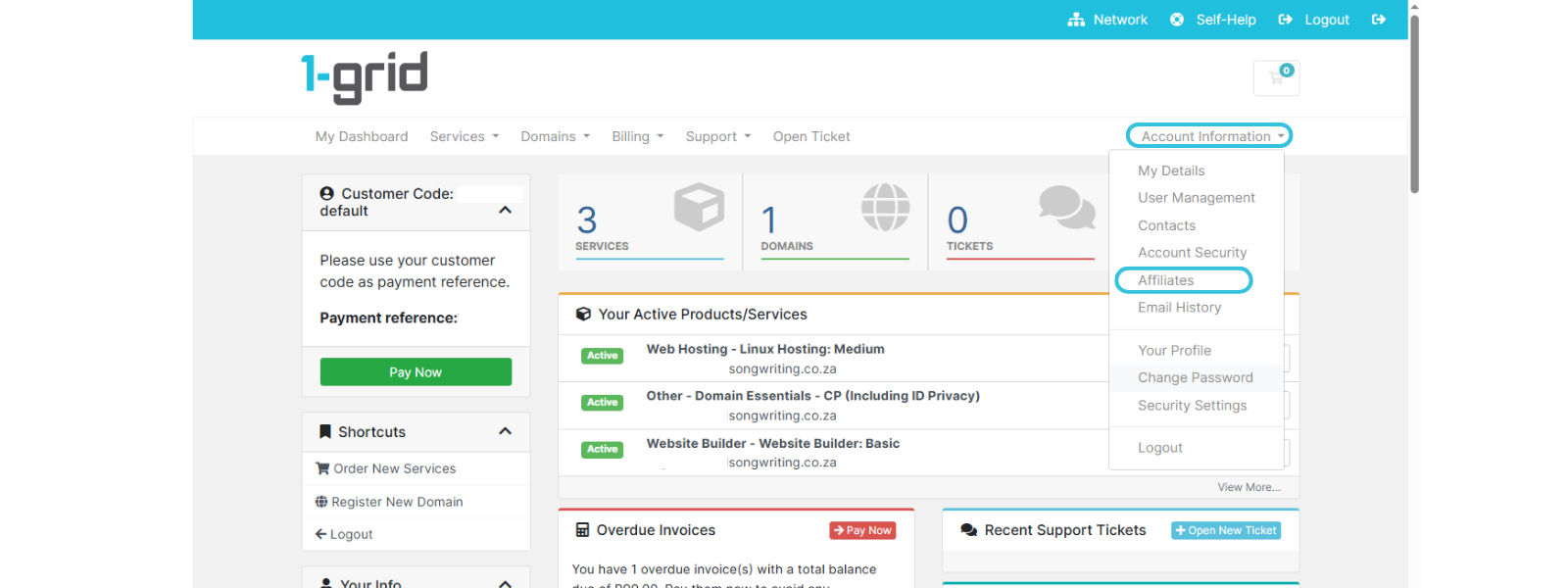1568x588 pixels.
Task: Click Active badge on Domain Essentials row
Action: [603, 403]
